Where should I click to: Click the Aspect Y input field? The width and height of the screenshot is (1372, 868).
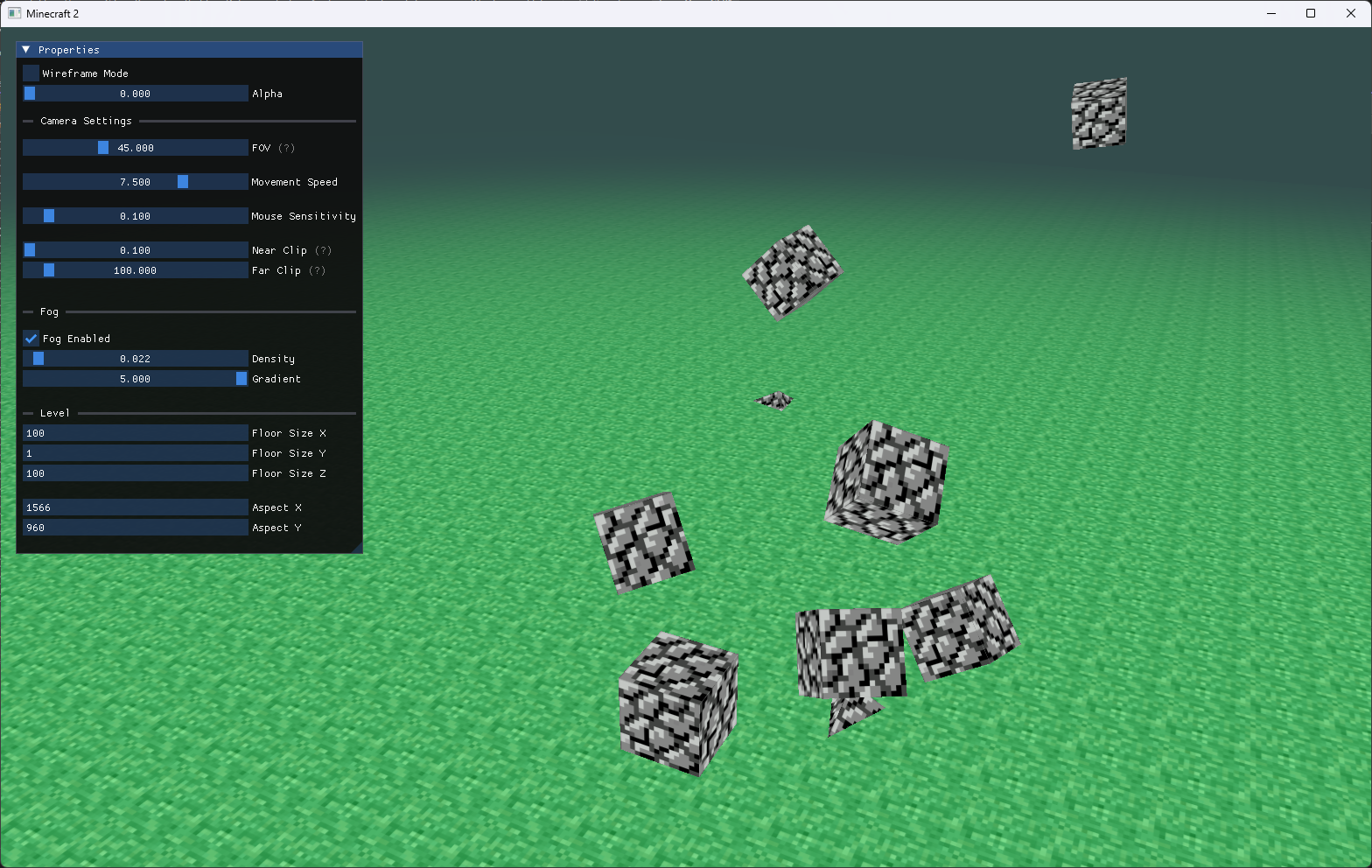(x=136, y=528)
